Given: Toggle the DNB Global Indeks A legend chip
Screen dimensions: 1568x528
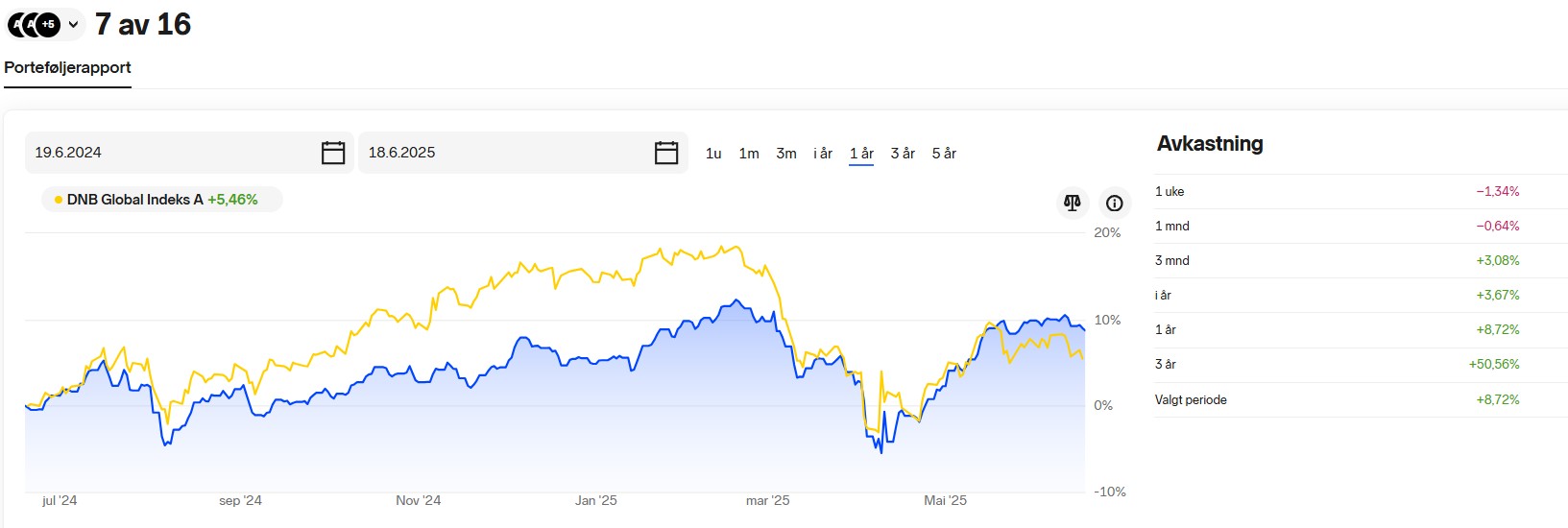Looking at the screenshot, I should (161, 200).
